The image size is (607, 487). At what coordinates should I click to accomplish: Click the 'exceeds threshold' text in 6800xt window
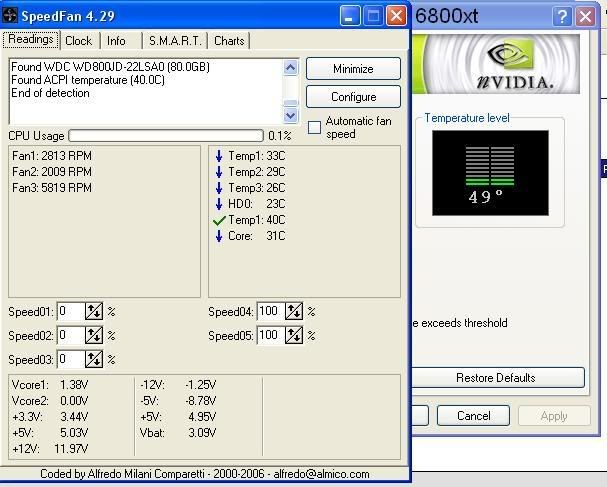click(464, 323)
